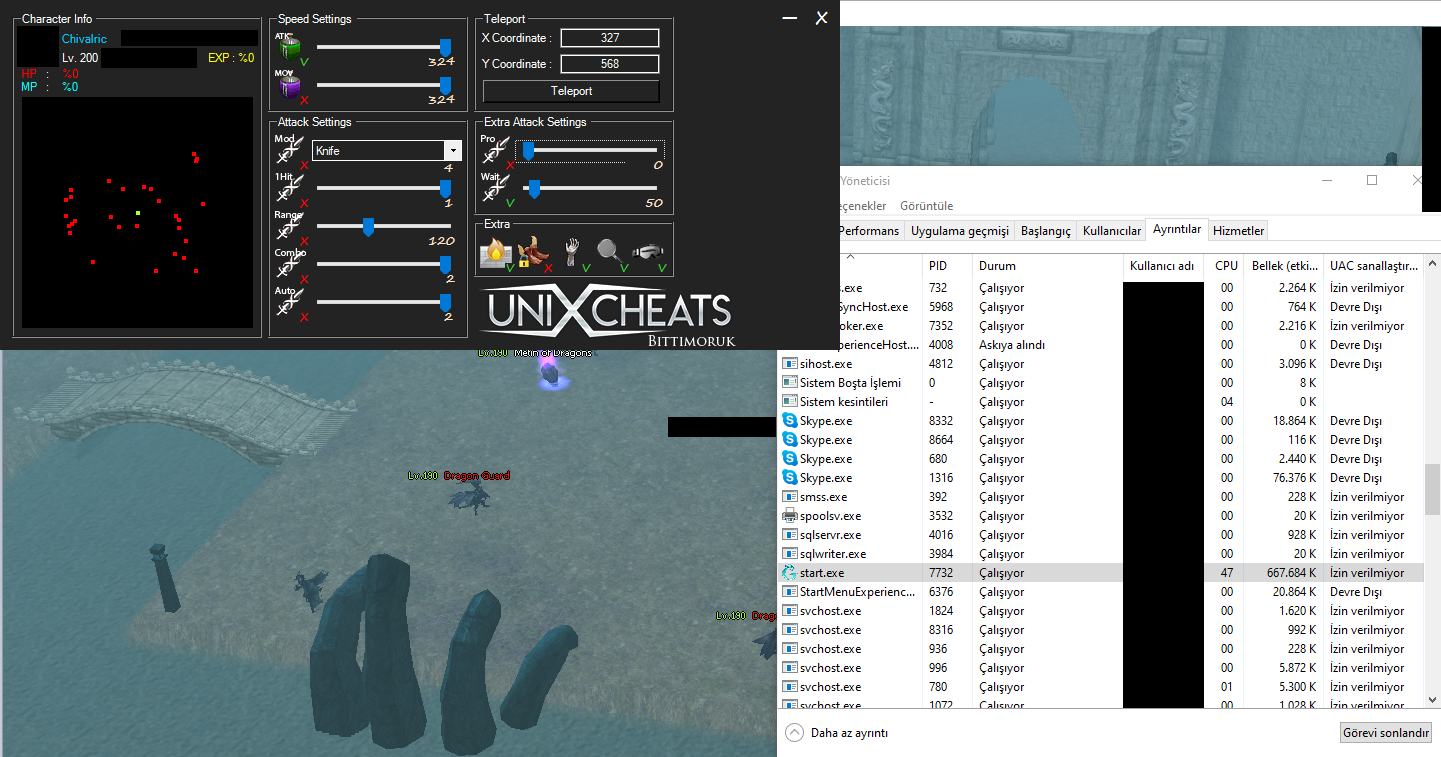The height and width of the screenshot is (757, 1441).
Task: Click the Range slider handle
Action: pyautogui.click(x=368, y=228)
